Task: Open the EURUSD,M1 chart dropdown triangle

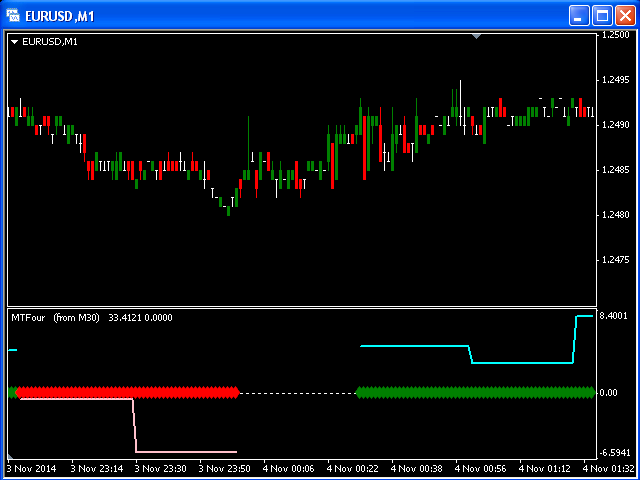Action: tap(15, 42)
